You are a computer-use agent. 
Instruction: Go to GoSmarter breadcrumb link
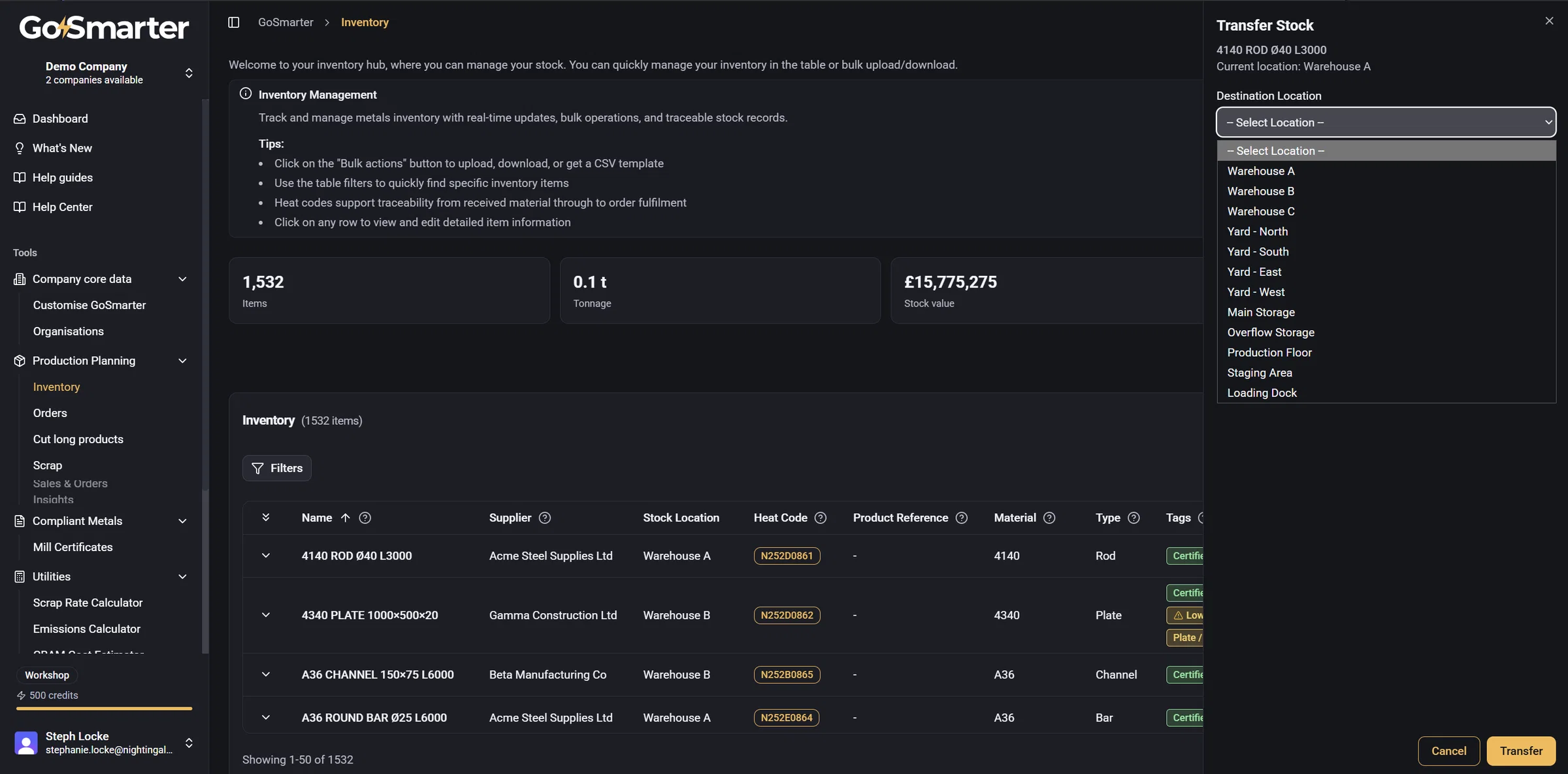point(286,22)
